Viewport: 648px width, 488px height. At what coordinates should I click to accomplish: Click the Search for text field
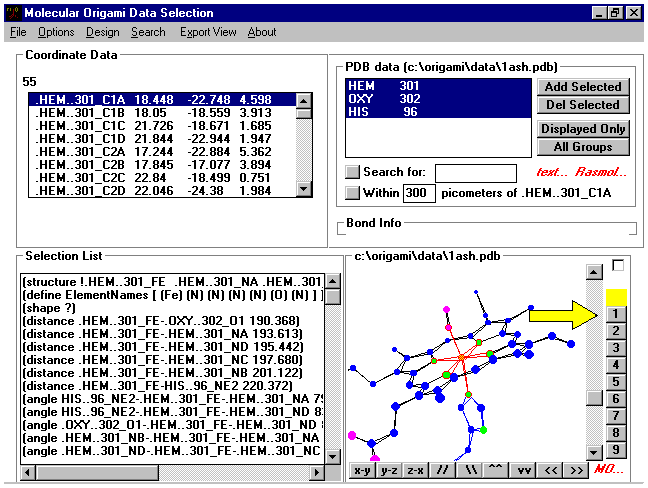tap(475, 173)
